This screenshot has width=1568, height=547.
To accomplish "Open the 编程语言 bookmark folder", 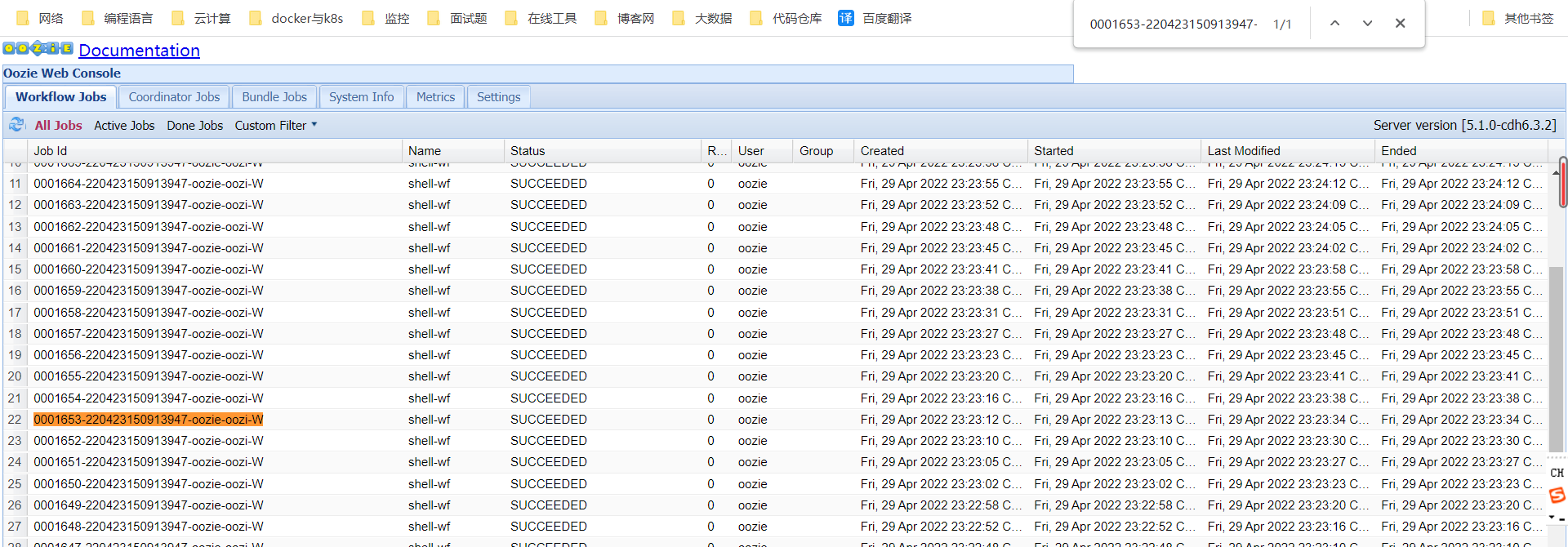I will click(117, 18).
